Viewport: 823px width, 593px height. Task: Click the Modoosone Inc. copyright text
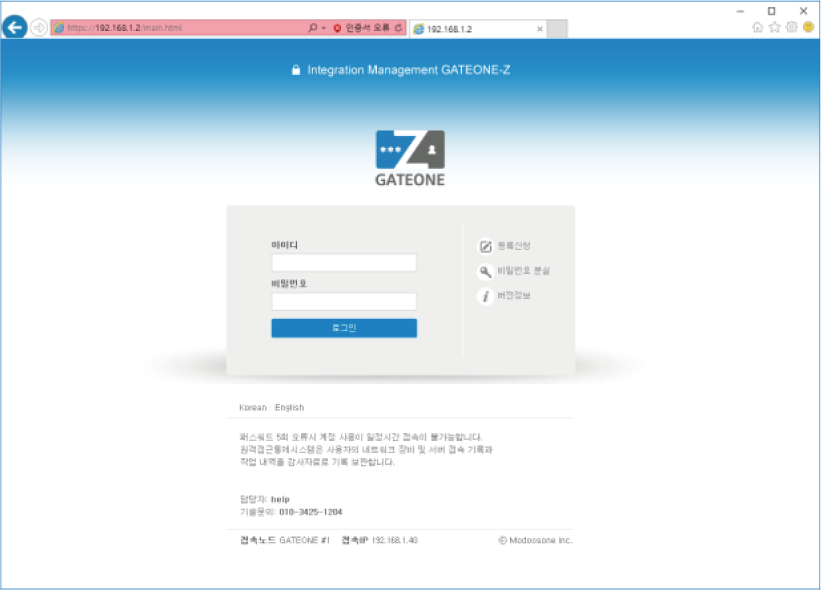(x=536, y=542)
